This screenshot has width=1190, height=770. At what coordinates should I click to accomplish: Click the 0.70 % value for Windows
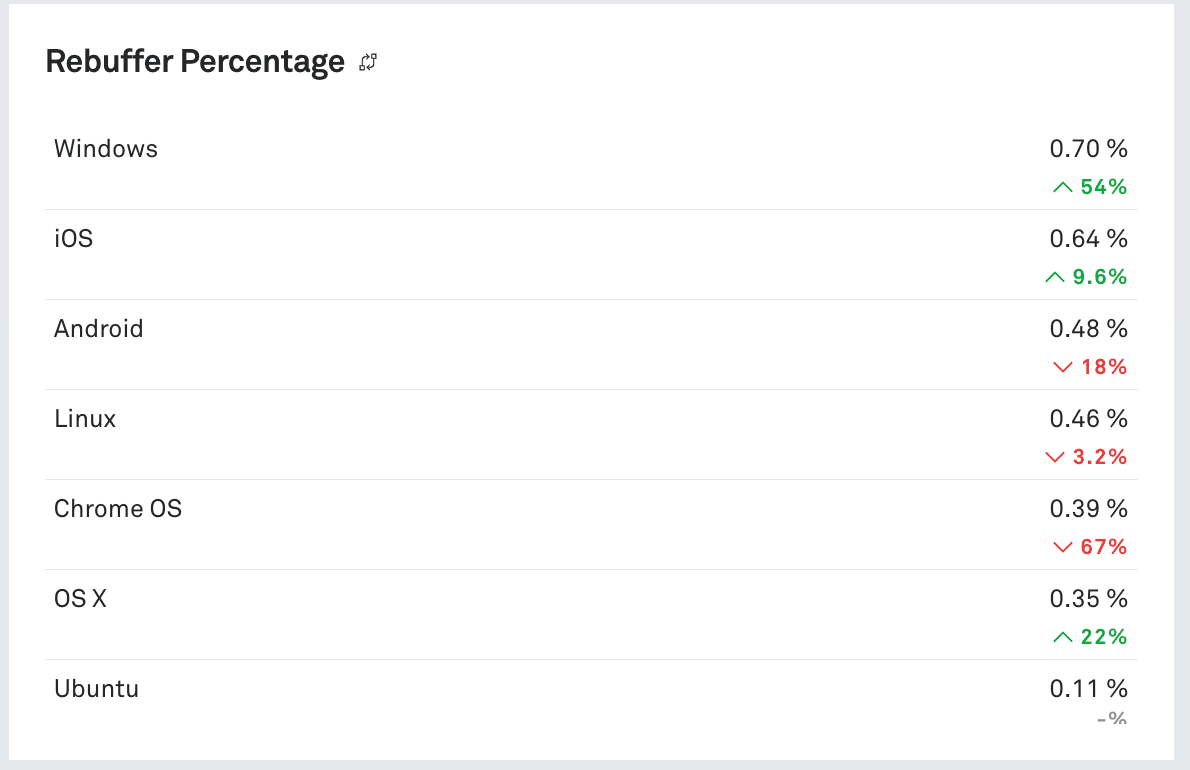[1088, 149]
